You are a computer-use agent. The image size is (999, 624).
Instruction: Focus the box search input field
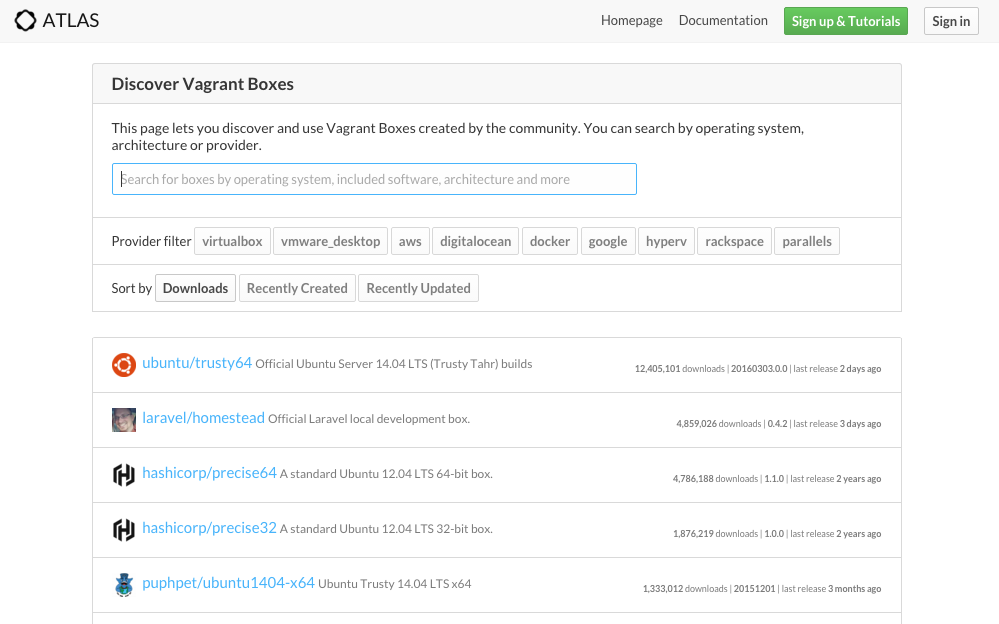[x=374, y=179]
